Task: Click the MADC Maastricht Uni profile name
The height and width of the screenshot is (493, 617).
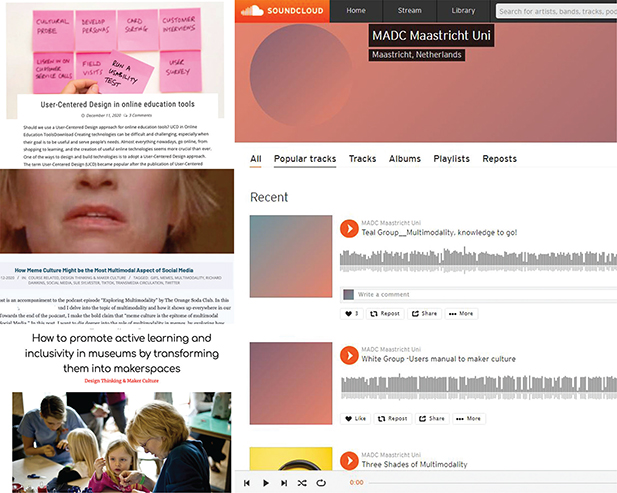Action: click(431, 35)
